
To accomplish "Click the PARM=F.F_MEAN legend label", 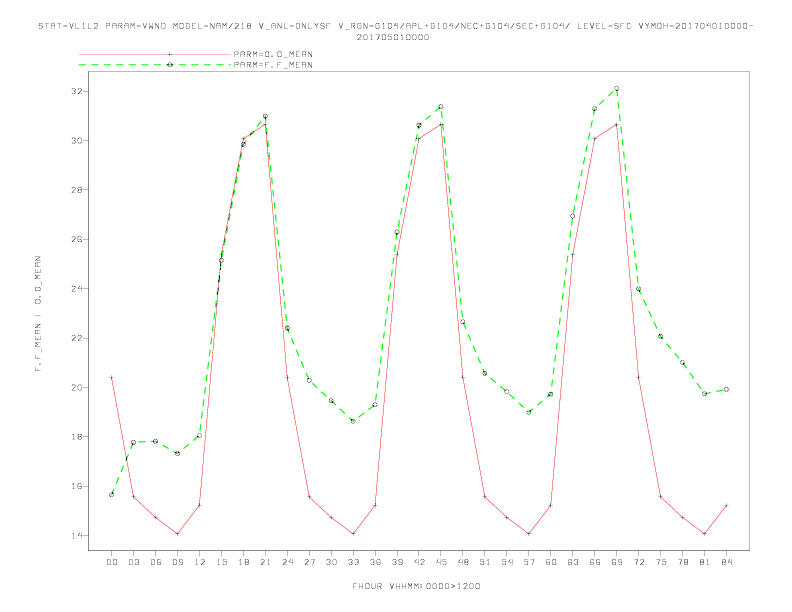I will (273, 65).
